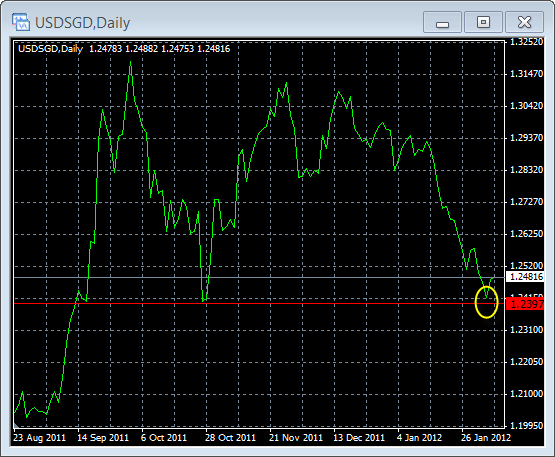Click the 26 Jan 2012 date label

coord(486,438)
